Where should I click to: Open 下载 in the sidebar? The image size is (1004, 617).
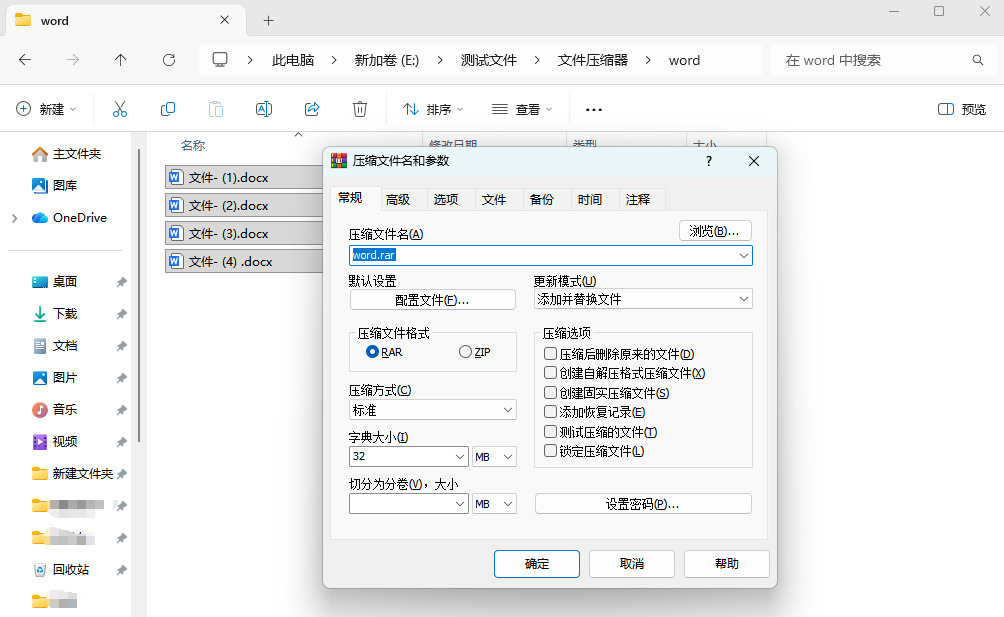click(55, 314)
